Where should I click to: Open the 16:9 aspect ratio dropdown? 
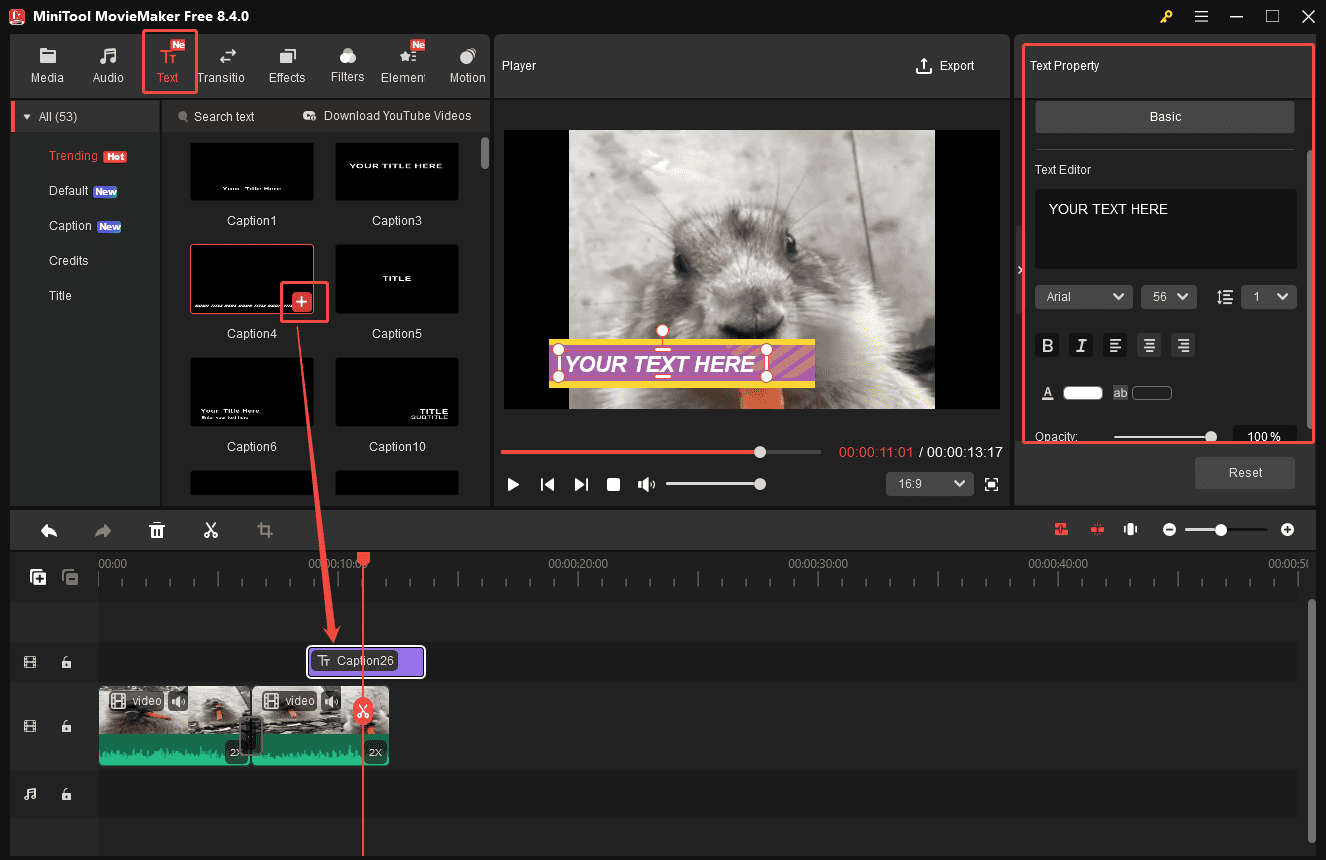(x=929, y=484)
